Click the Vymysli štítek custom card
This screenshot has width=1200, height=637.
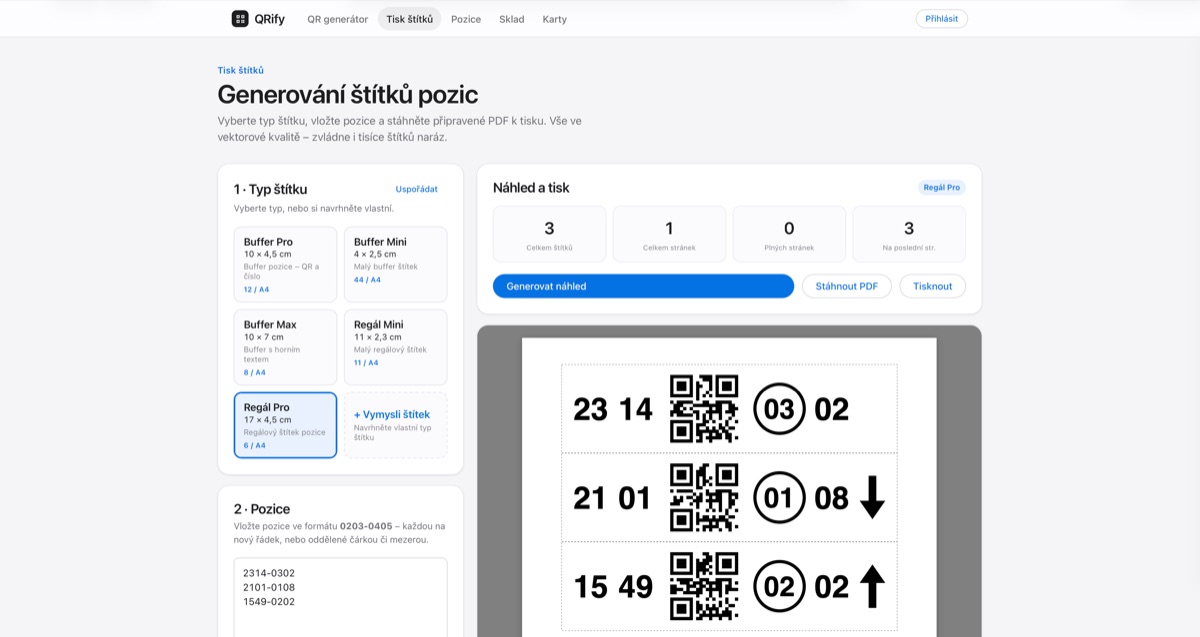(396, 425)
